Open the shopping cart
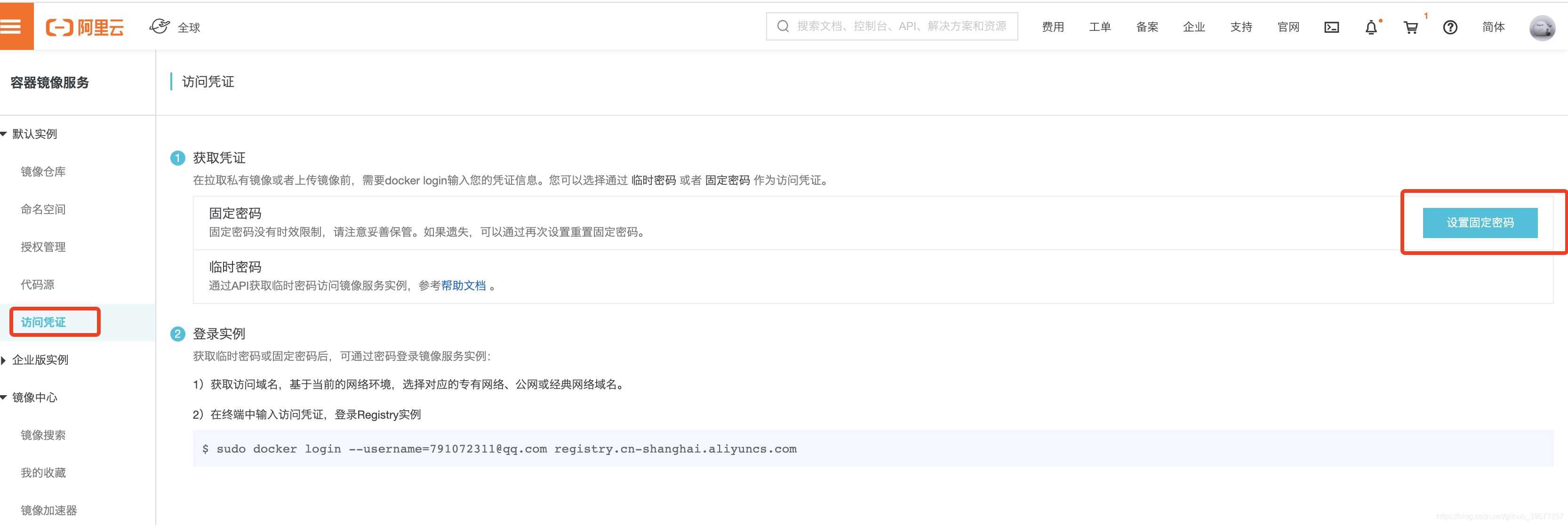Screen dimensions: 1568x525 click(1410, 27)
